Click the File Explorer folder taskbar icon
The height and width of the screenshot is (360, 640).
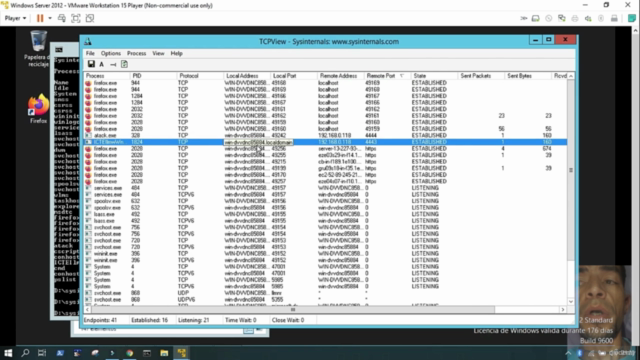pos(164,353)
